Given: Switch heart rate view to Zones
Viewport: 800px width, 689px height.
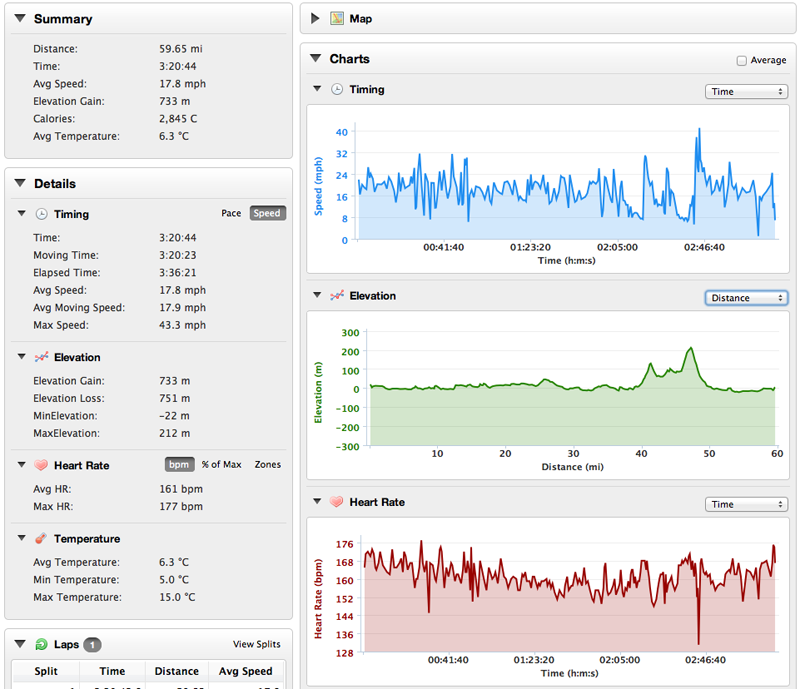Looking at the screenshot, I should point(267,464).
